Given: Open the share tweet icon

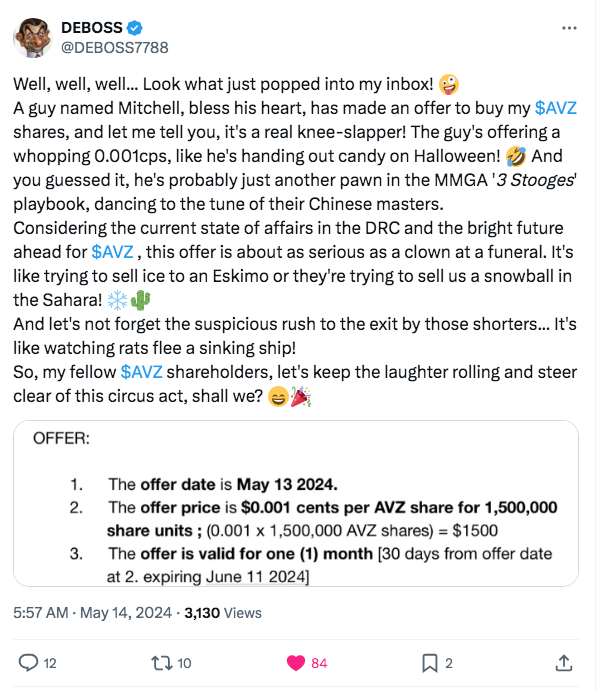Looking at the screenshot, I should (x=563, y=662).
